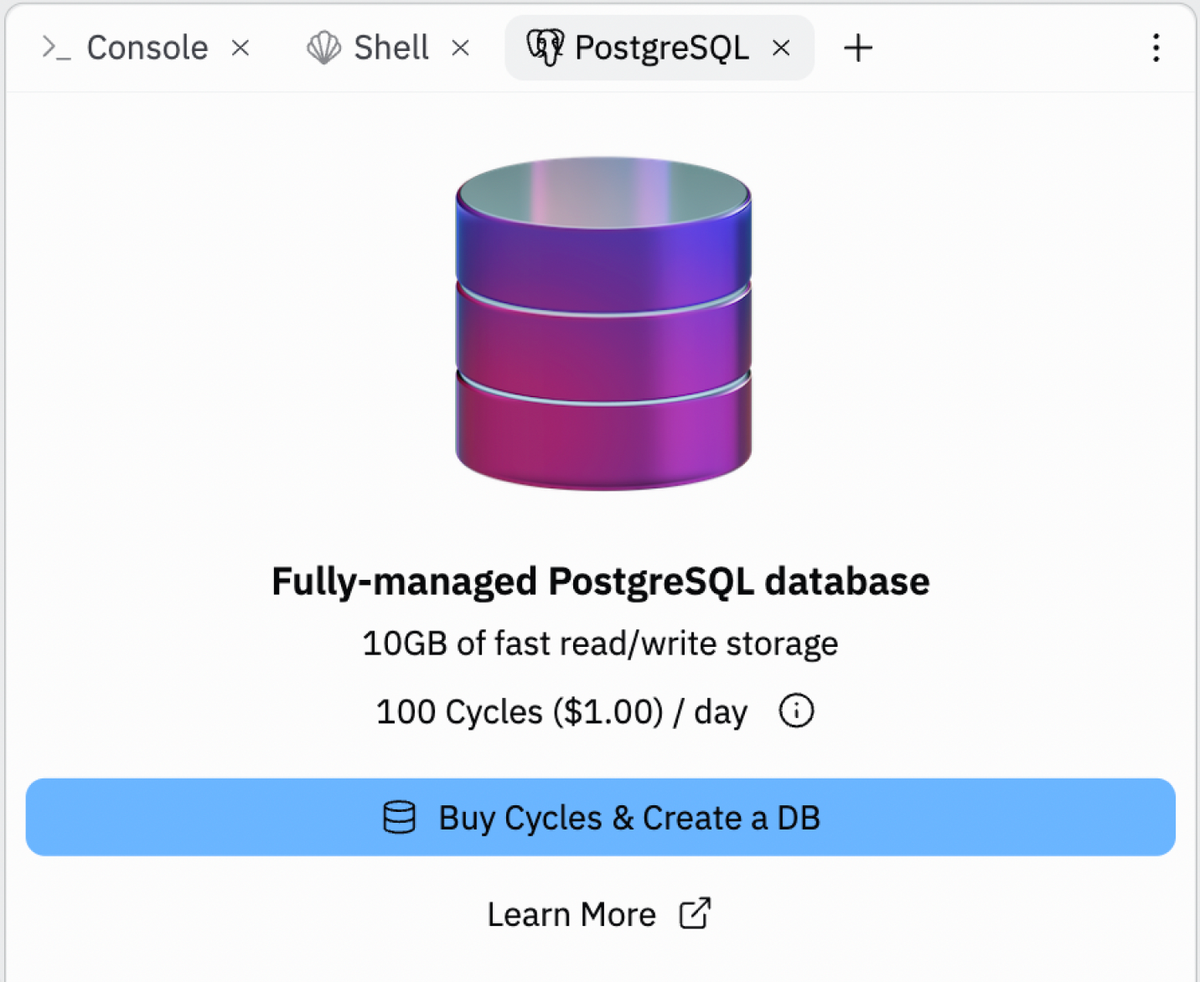Close the Console tab
This screenshot has height=982, width=1200.
[x=239, y=47]
